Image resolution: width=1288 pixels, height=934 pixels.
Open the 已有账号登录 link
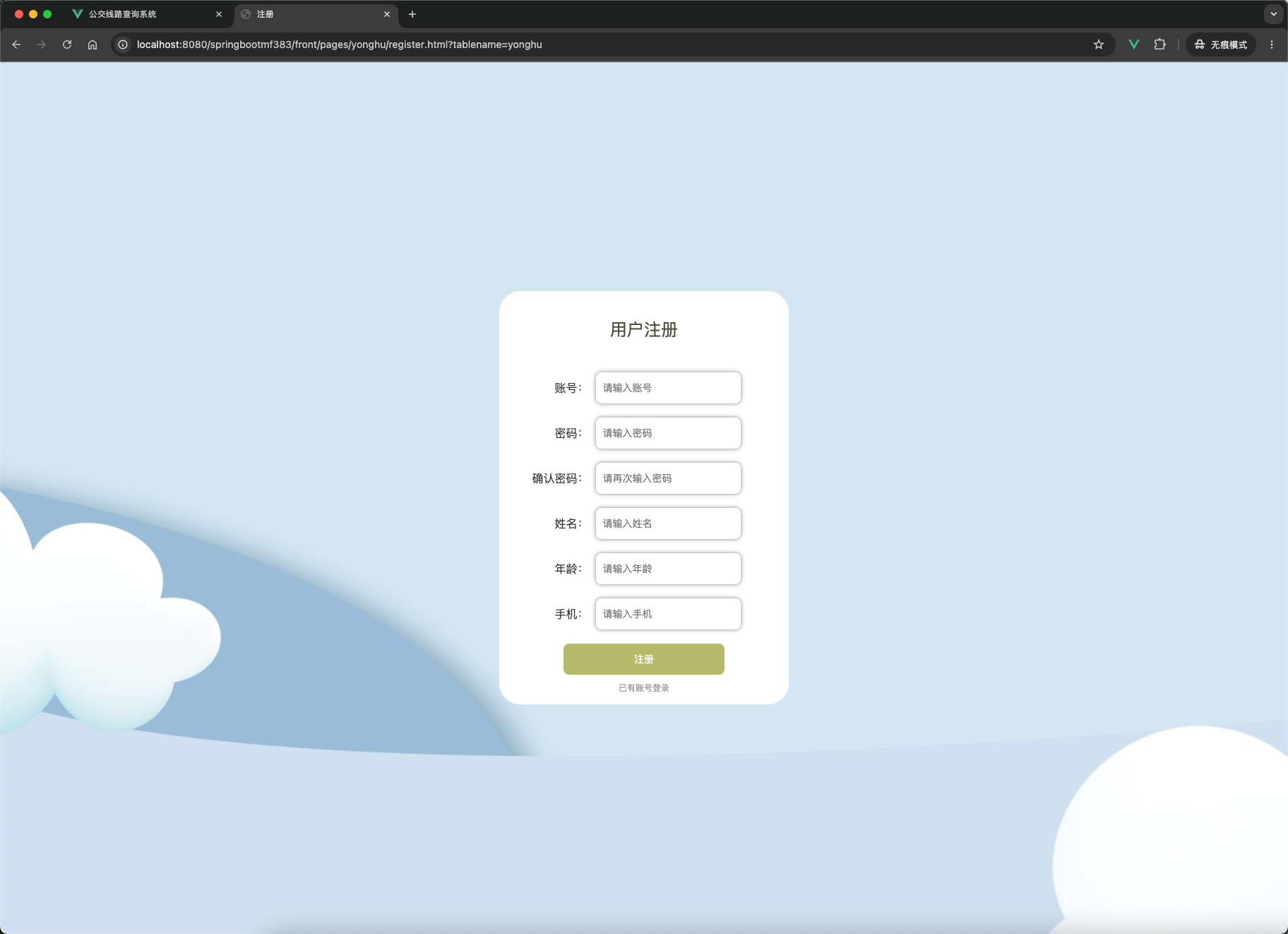tap(644, 688)
